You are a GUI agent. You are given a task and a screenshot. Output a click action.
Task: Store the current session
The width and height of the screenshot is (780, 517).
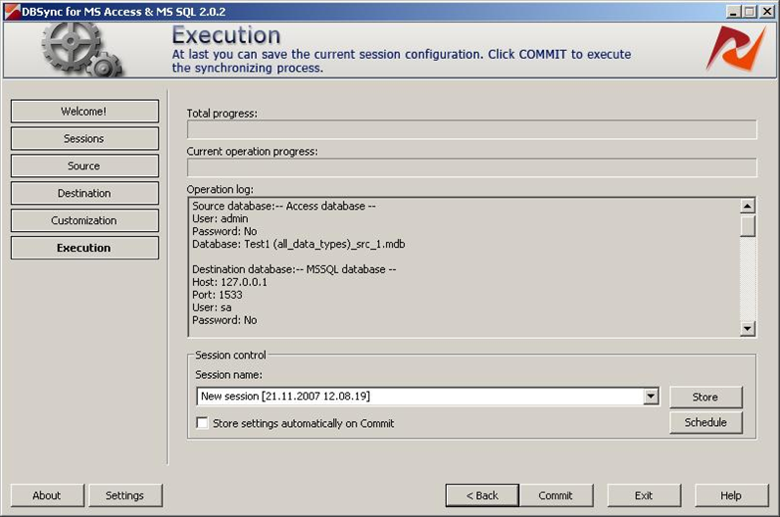pyautogui.click(x=705, y=397)
